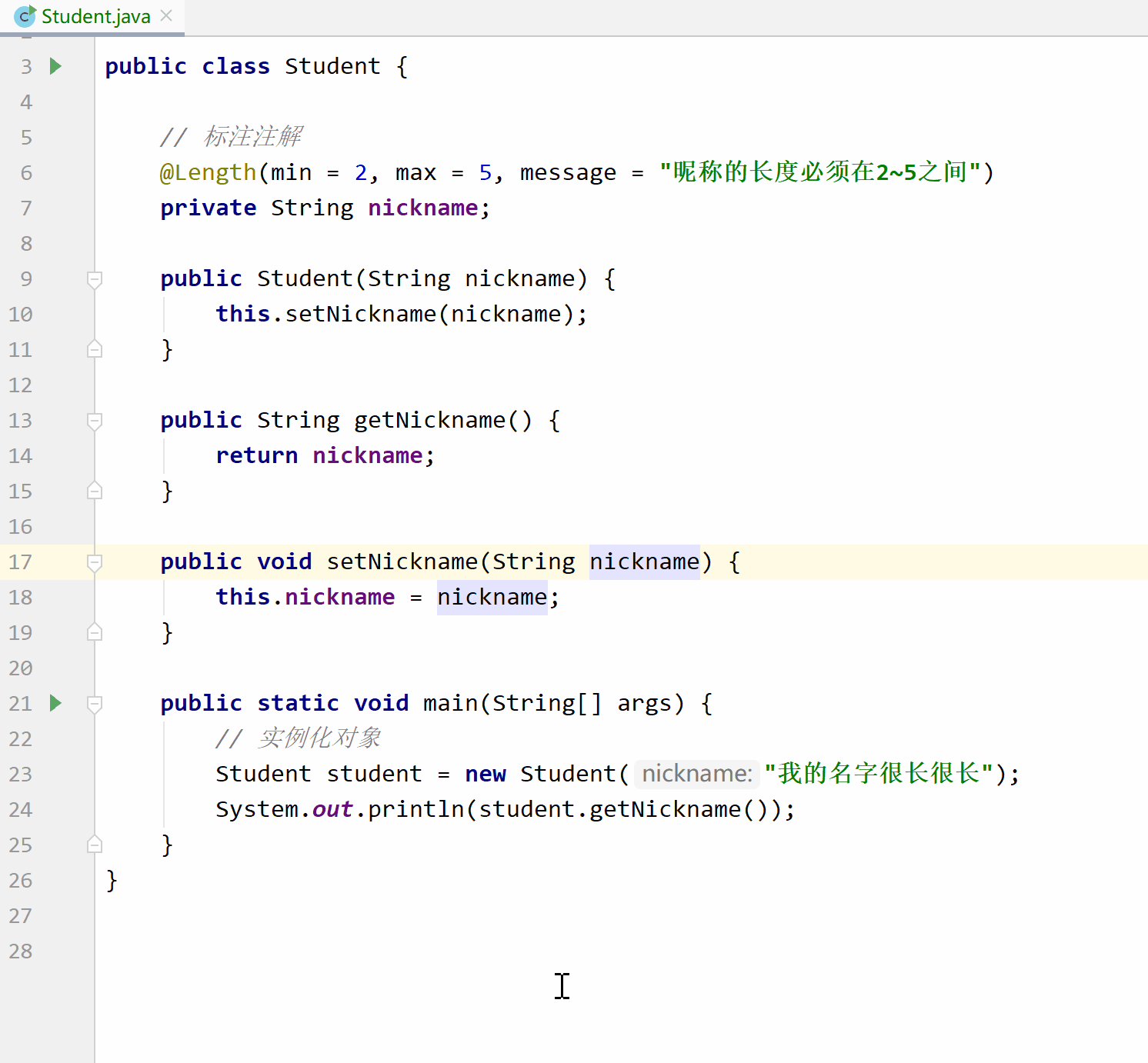Click this.nickname on line 18
This screenshot has width=1148, height=1063.
pyautogui.click(x=305, y=597)
